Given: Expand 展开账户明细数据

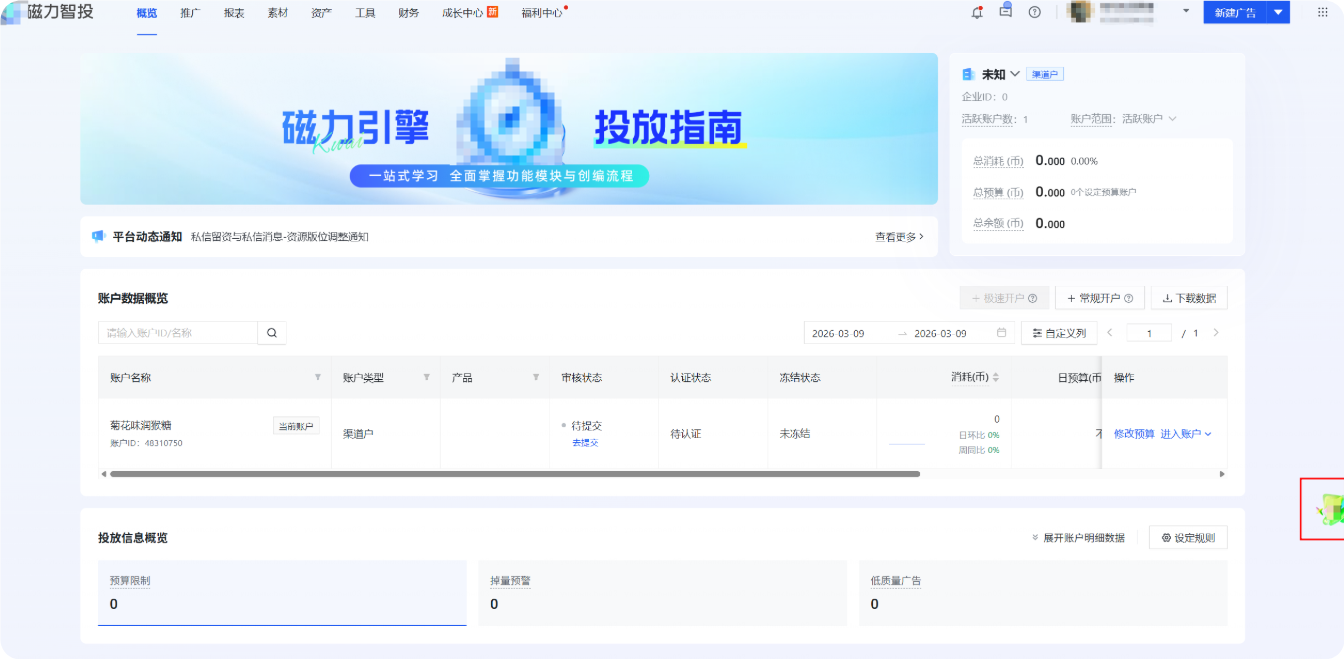Looking at the screenshot, I should click(1078, 538).
